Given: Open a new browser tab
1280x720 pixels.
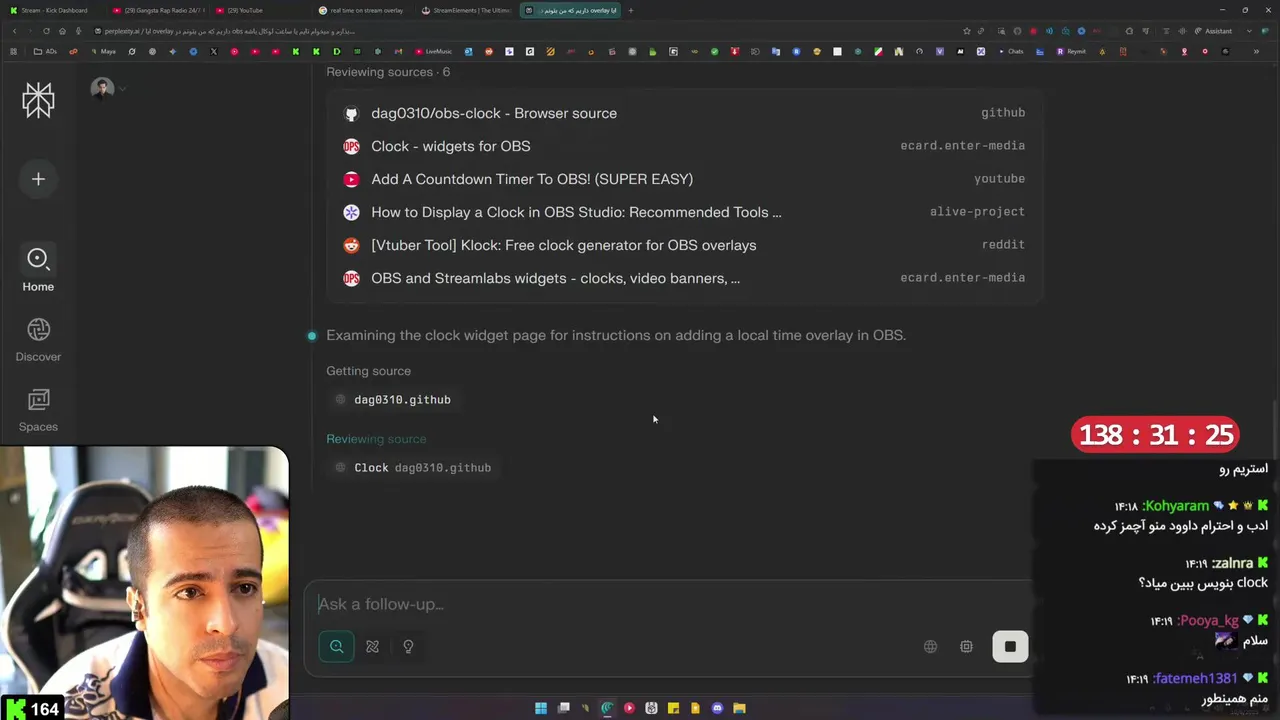Looking at the screenshot, I should coord(631,10).
